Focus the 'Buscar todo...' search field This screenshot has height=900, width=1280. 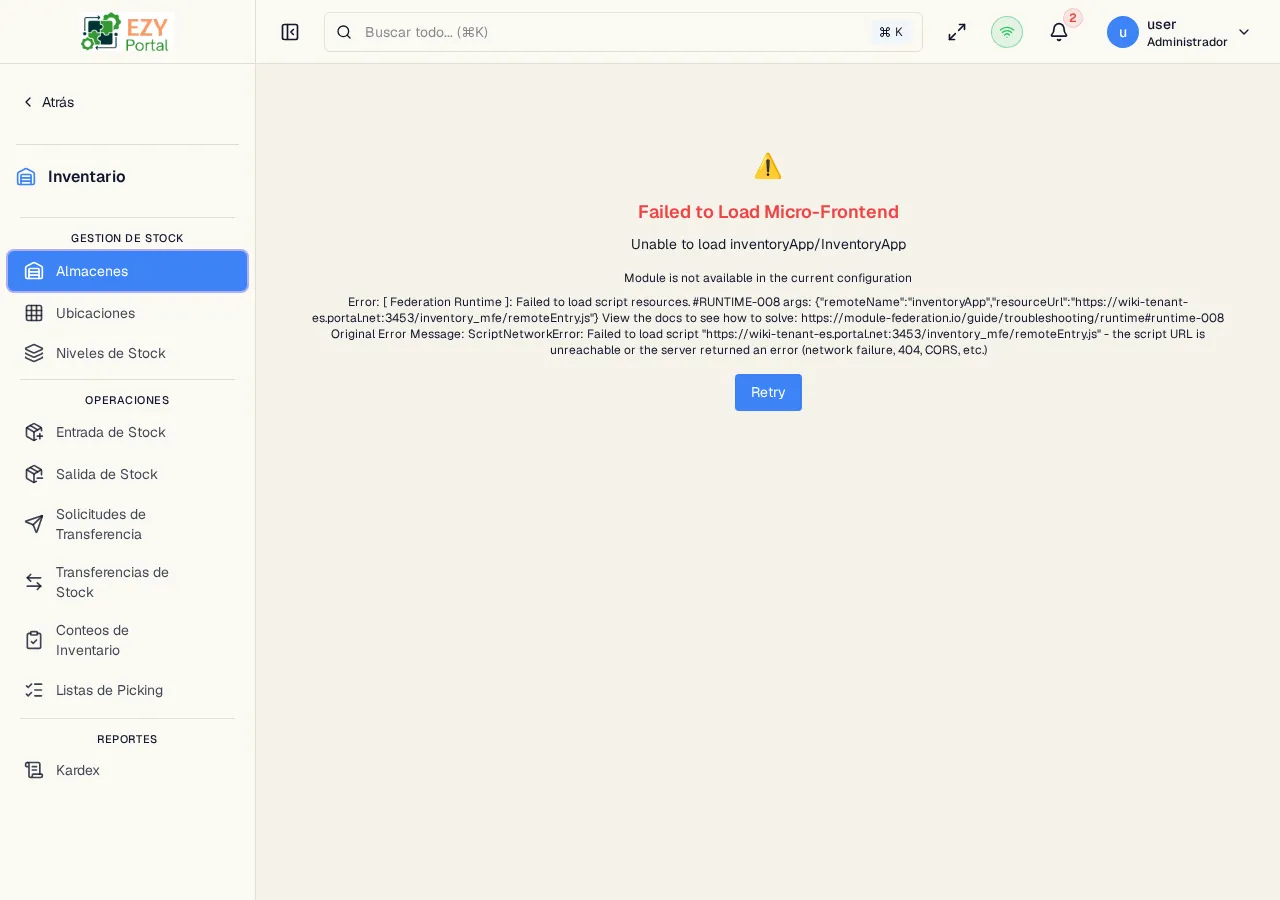(x=623, y=32)
